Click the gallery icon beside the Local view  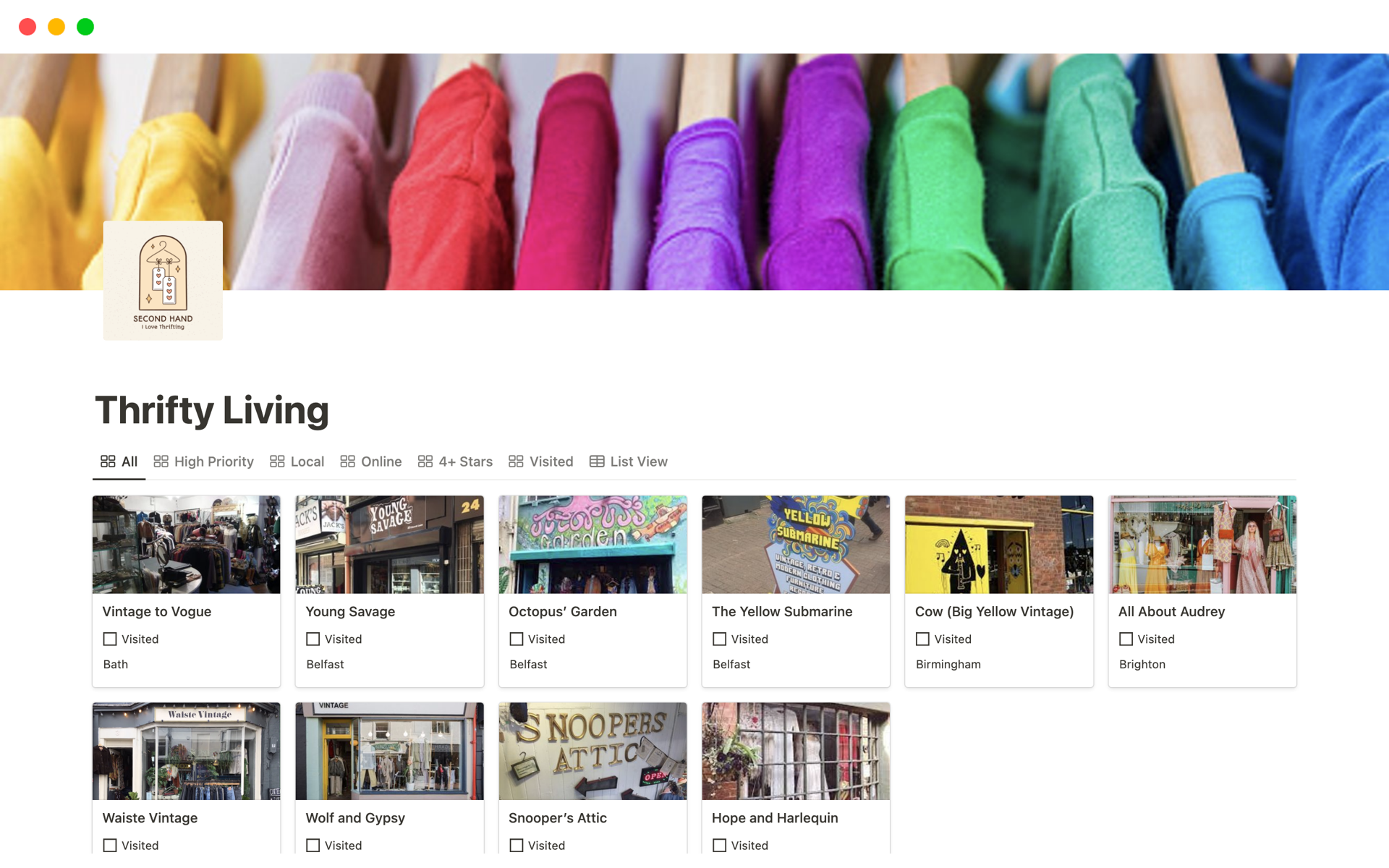(x=277, y=461)
